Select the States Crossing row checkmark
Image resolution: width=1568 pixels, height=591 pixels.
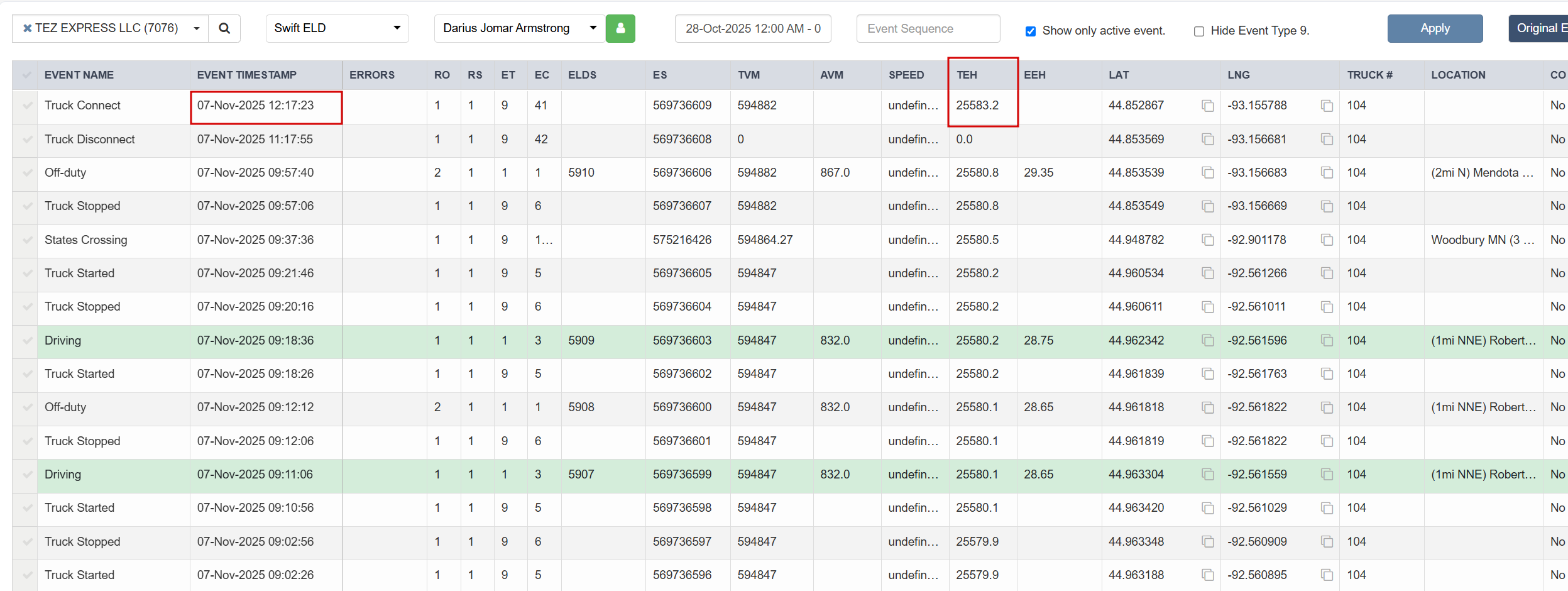click(26, 240)
